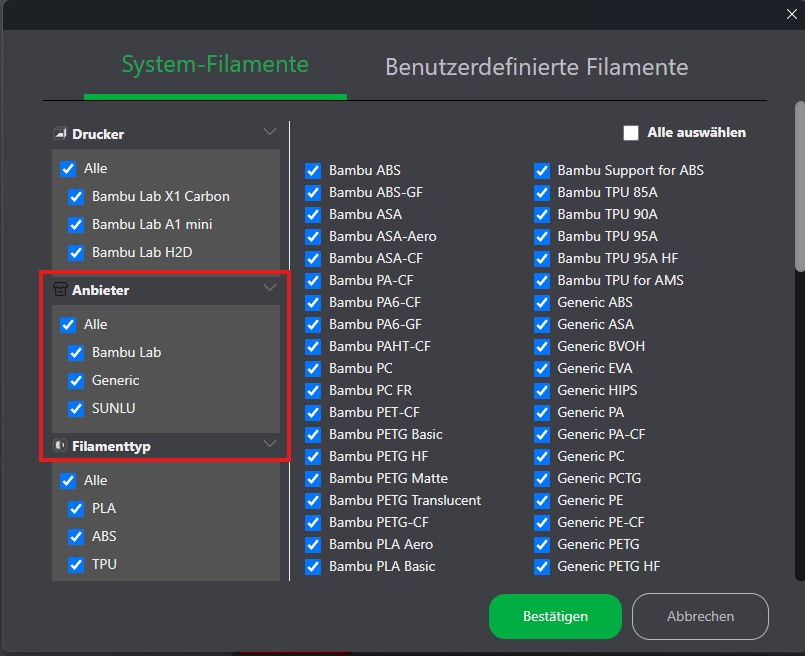Deselect Bambu PC filament

[313, 369]
